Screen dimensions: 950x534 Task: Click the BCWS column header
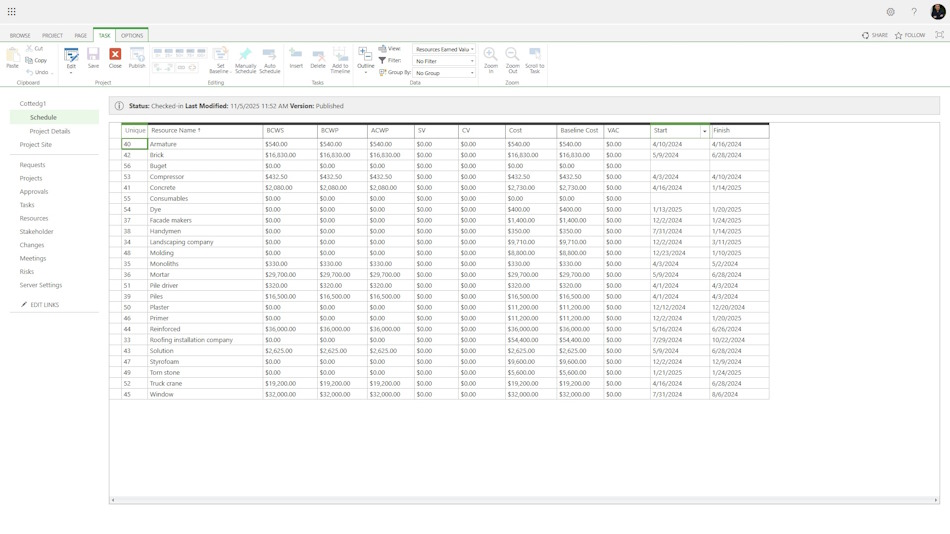290,130
